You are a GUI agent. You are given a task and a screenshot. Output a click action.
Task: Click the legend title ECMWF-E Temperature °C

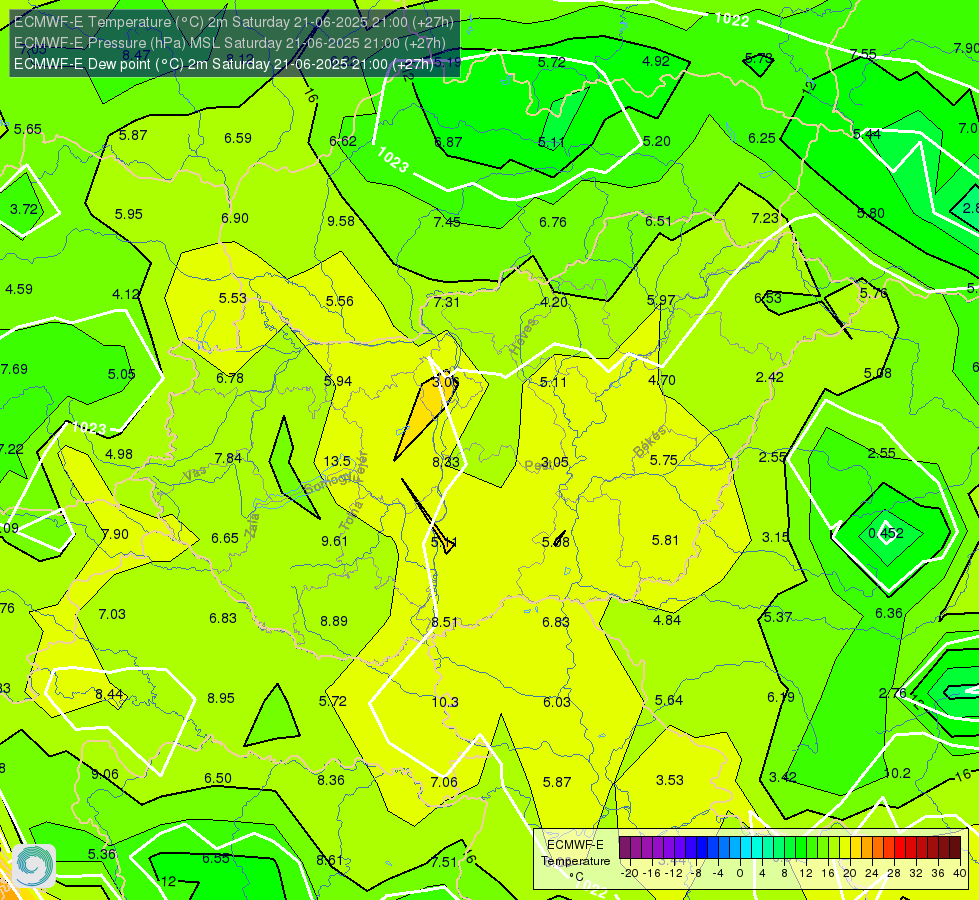(x=575, y=861)
